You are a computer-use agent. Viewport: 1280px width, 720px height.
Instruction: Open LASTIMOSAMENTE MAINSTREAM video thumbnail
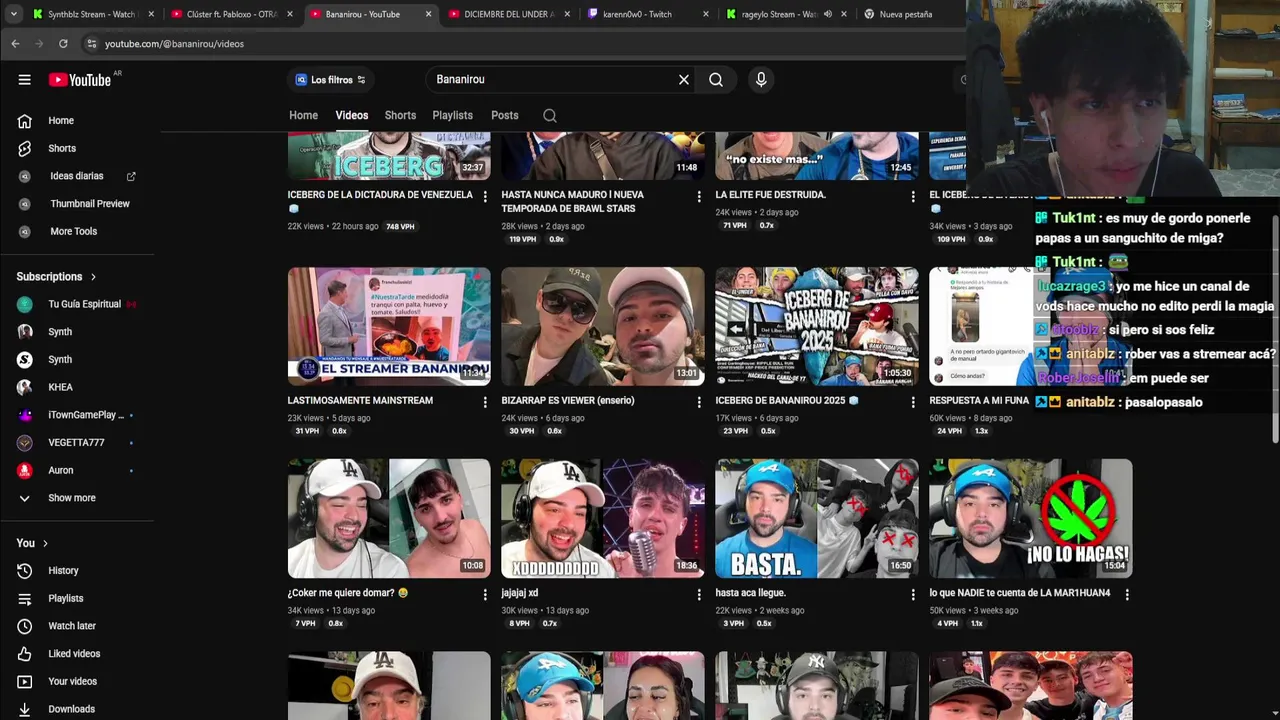(x=389, y=326)
